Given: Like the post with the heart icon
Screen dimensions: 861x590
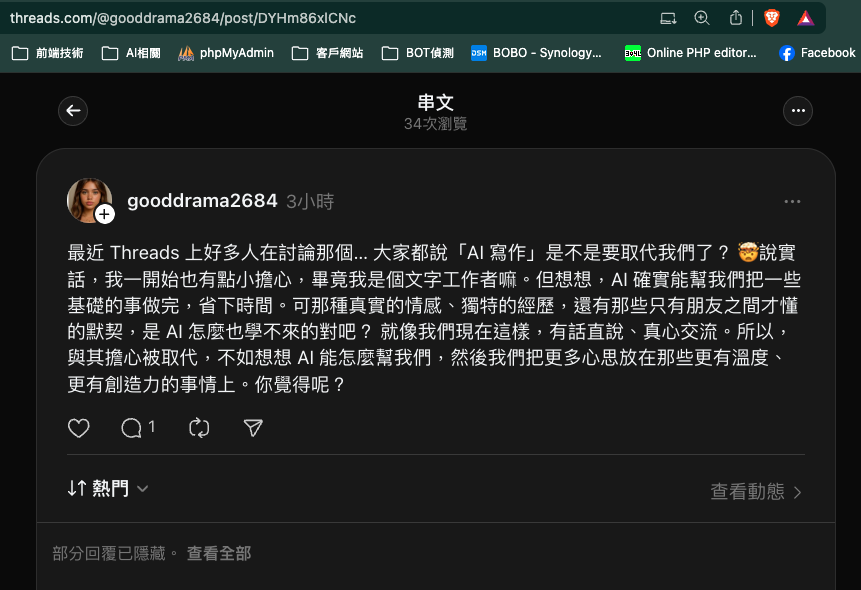Looking at the screenshot, I should [x=79, y=428].
